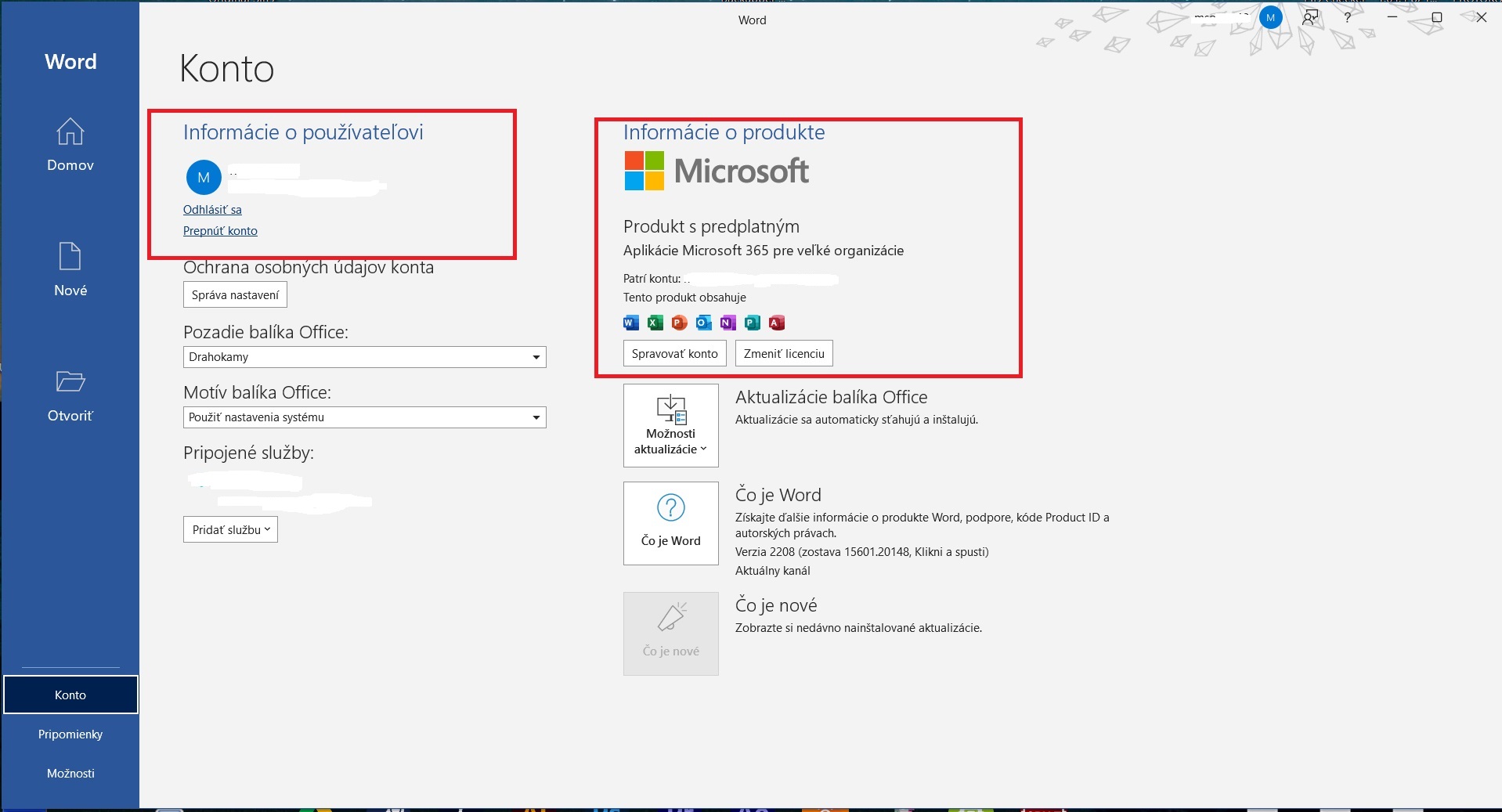
Task: Click the Ochrana osobných údajov konta heading
Action: (309, 268)
